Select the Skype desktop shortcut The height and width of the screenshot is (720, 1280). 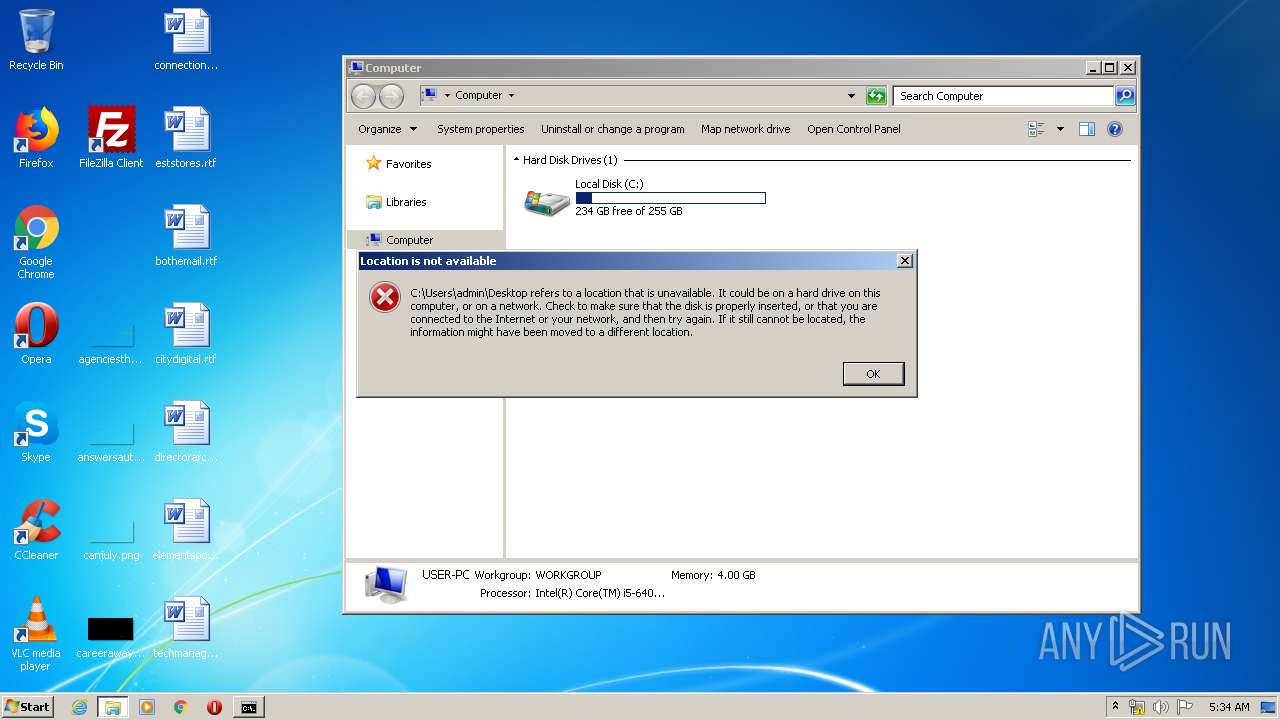coord(36,432)
